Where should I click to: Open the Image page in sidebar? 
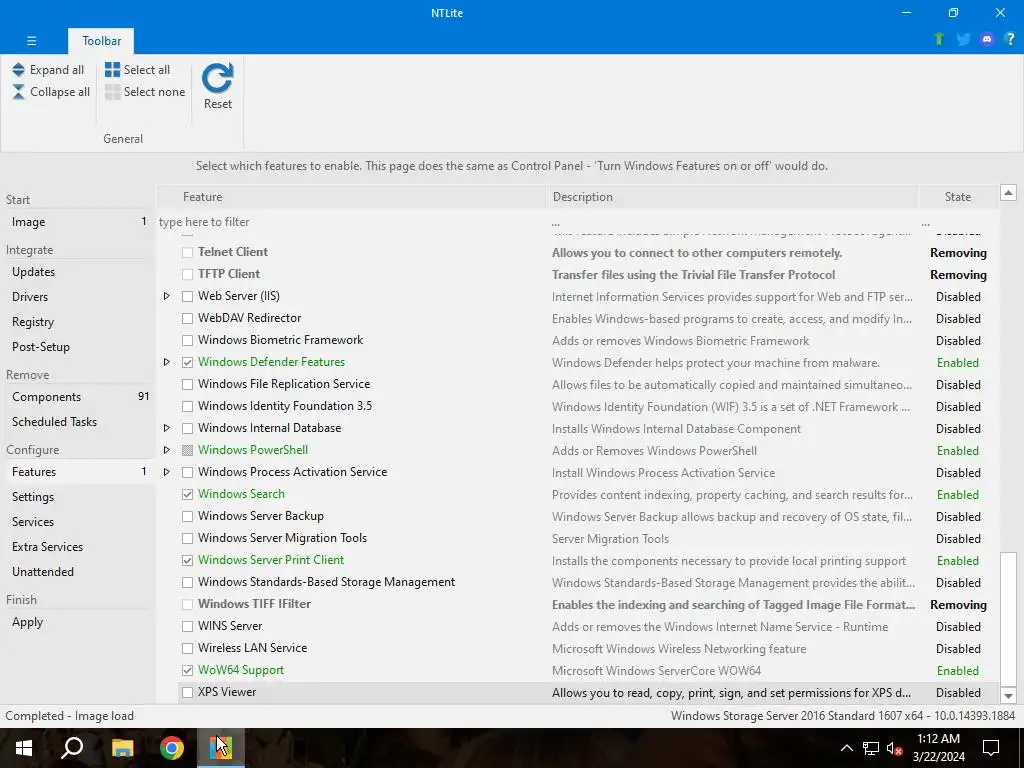click(x=78, y=222)
